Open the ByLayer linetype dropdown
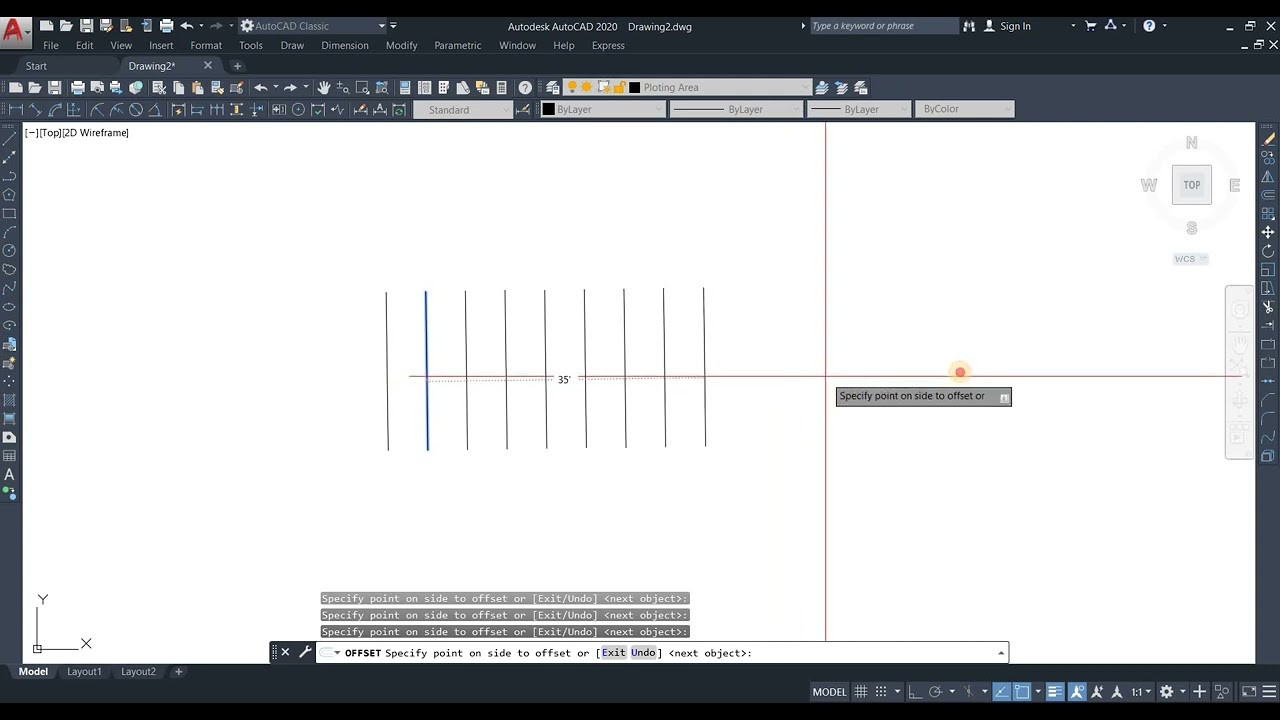The height and width of the screenshot is (720, 1280). click(736, 109)
